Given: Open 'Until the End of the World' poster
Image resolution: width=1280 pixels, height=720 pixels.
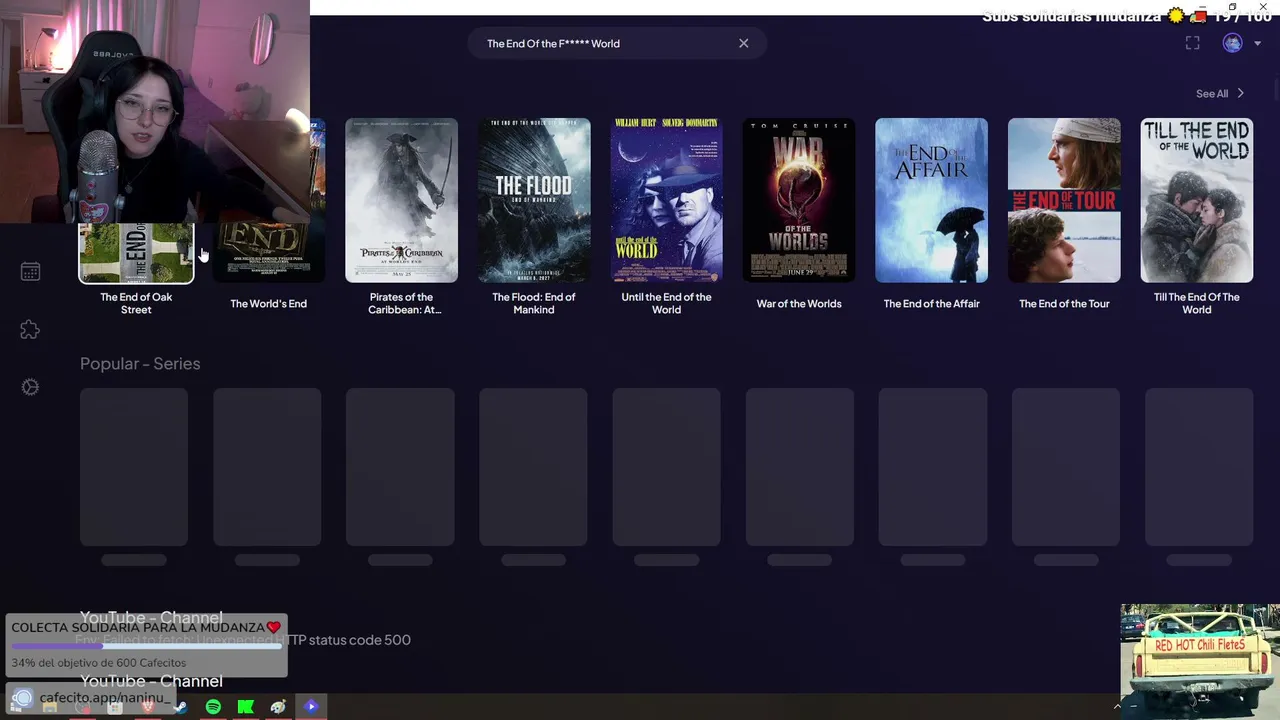Looking at the screenshot, I should [666, 200].
